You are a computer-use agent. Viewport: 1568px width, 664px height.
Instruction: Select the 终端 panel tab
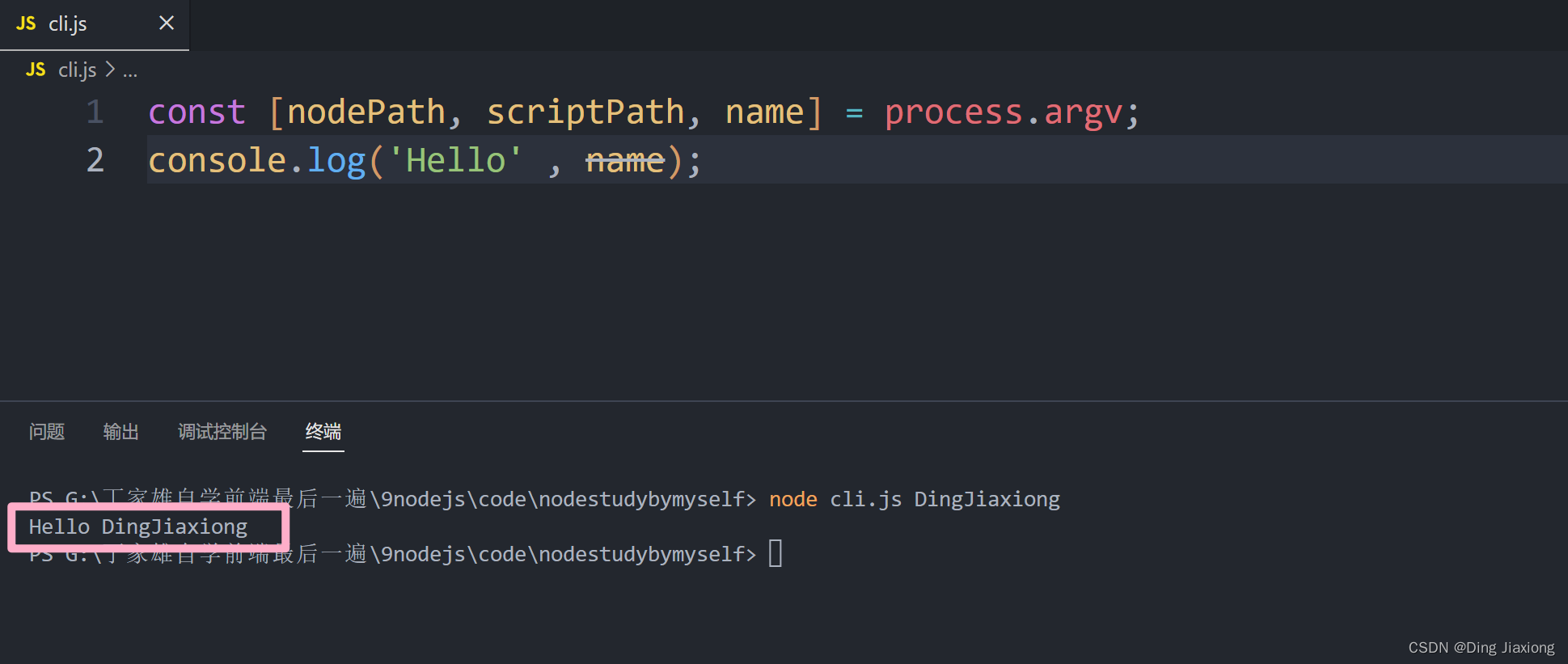click(x=323, y=432)
